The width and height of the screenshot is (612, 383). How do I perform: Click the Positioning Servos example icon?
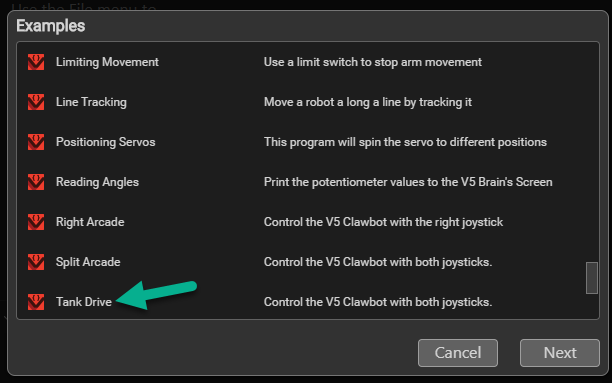tap(36, 142)
